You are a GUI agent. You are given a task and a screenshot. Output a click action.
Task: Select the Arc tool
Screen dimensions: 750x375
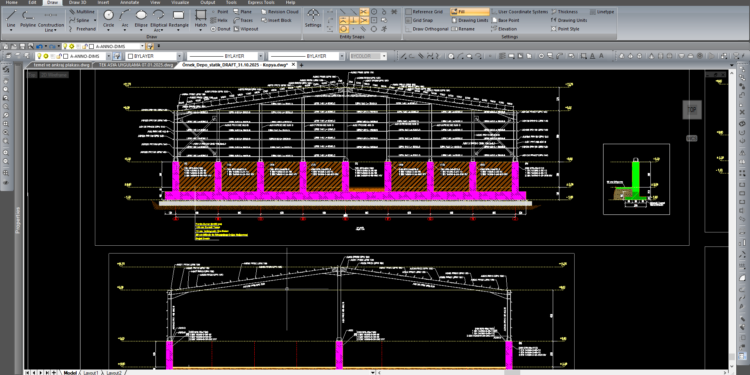125,18
